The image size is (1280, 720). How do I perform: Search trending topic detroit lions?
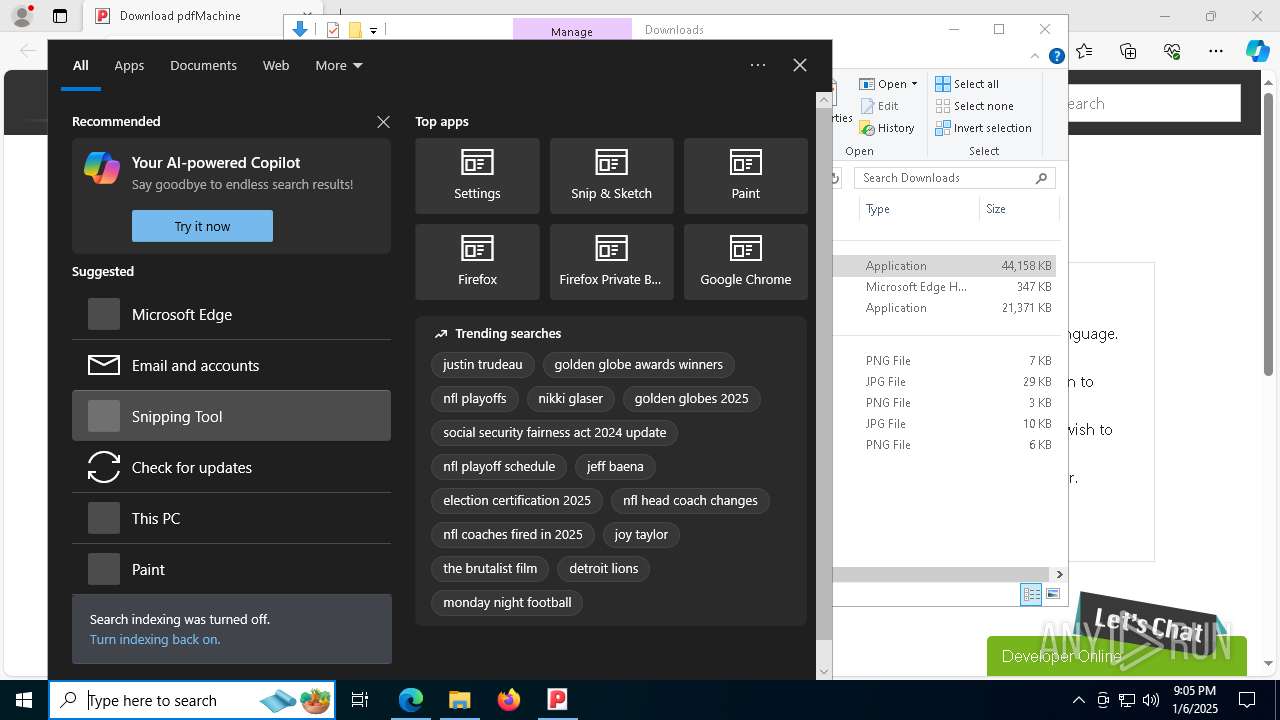point(603,568)
